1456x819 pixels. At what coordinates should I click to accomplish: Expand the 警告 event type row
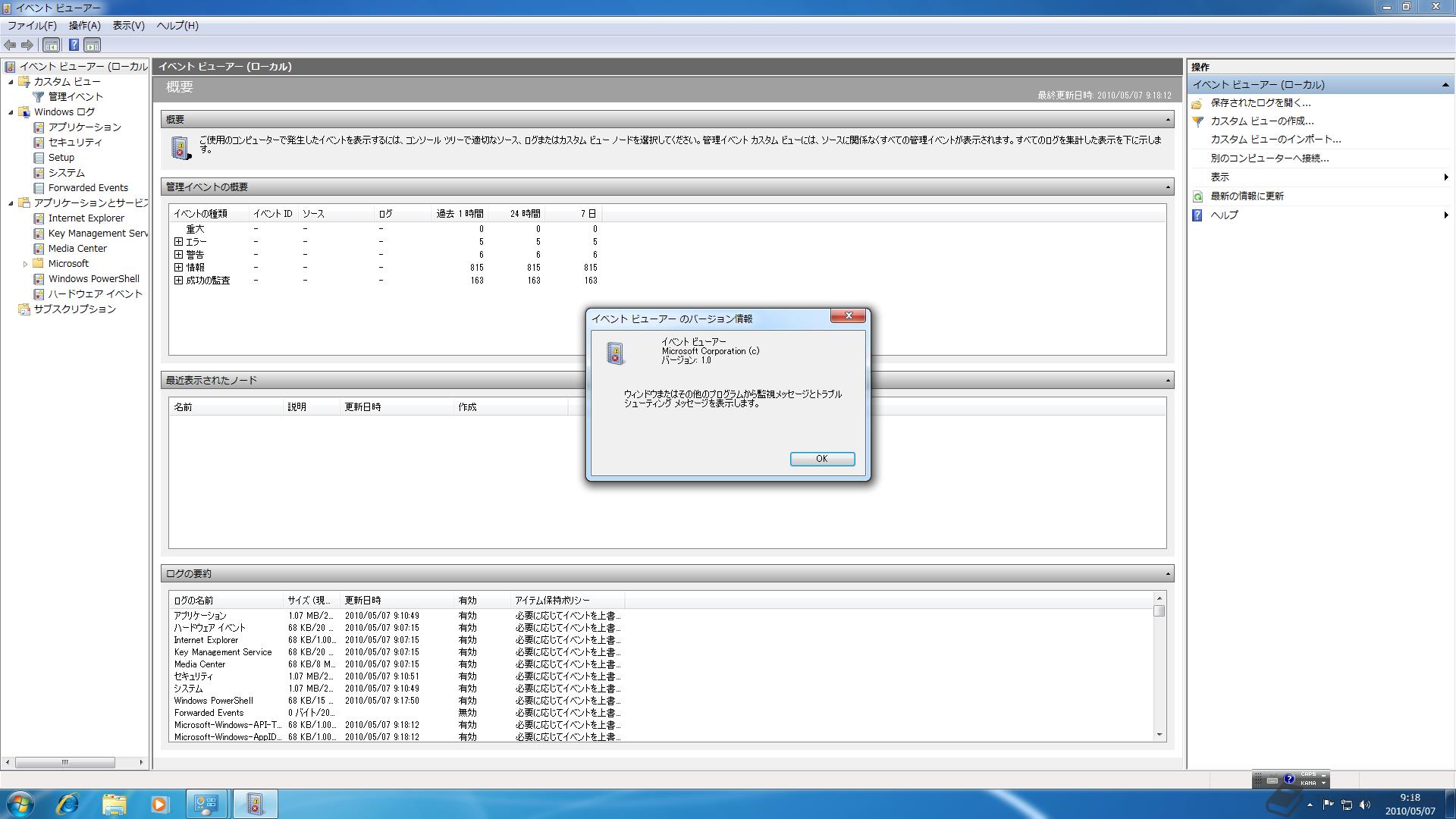(178, 255)
